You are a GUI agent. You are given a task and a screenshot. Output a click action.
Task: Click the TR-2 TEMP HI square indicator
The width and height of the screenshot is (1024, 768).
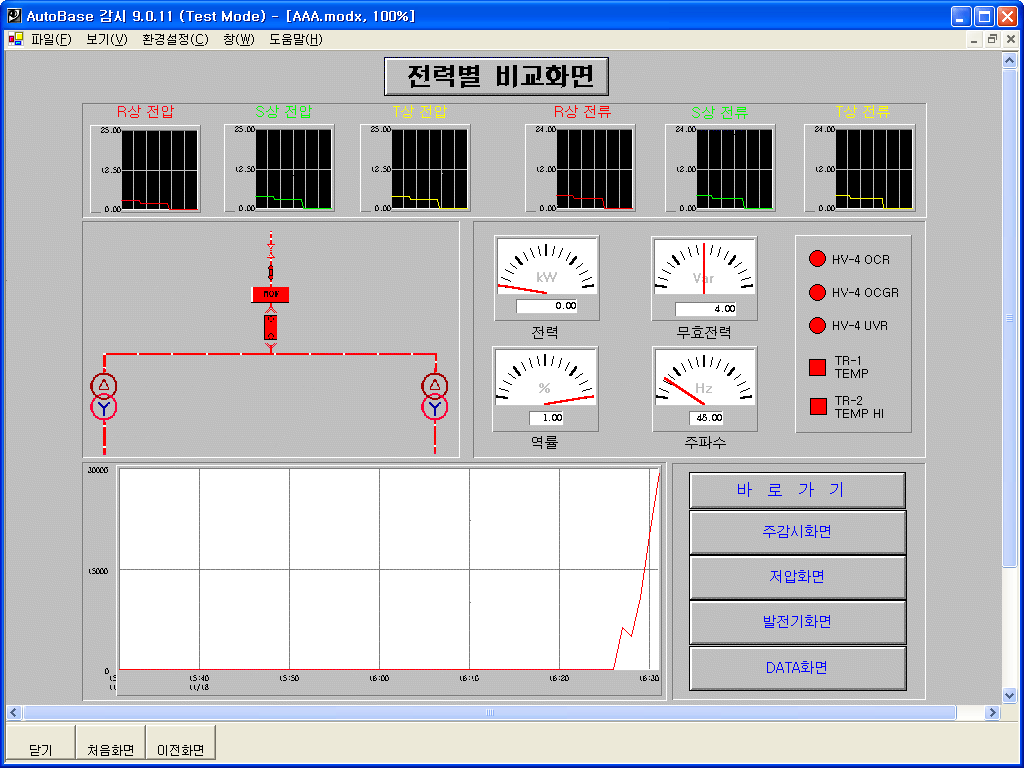[x=818, y=407]
